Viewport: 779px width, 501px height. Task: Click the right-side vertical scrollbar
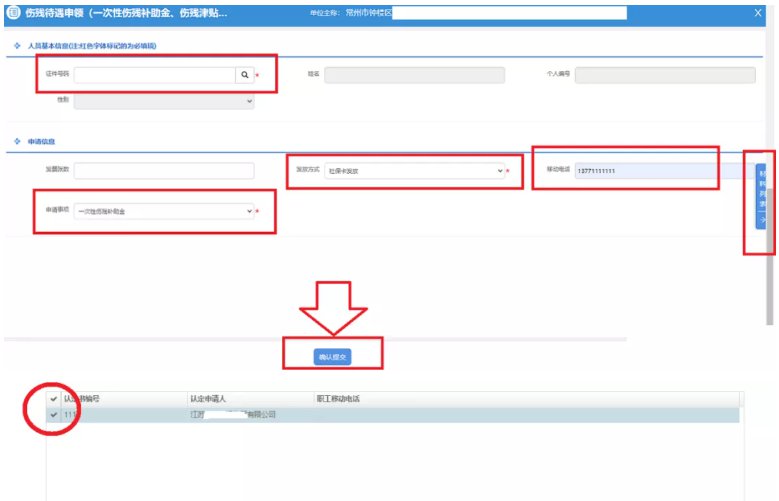pos(770,250)
